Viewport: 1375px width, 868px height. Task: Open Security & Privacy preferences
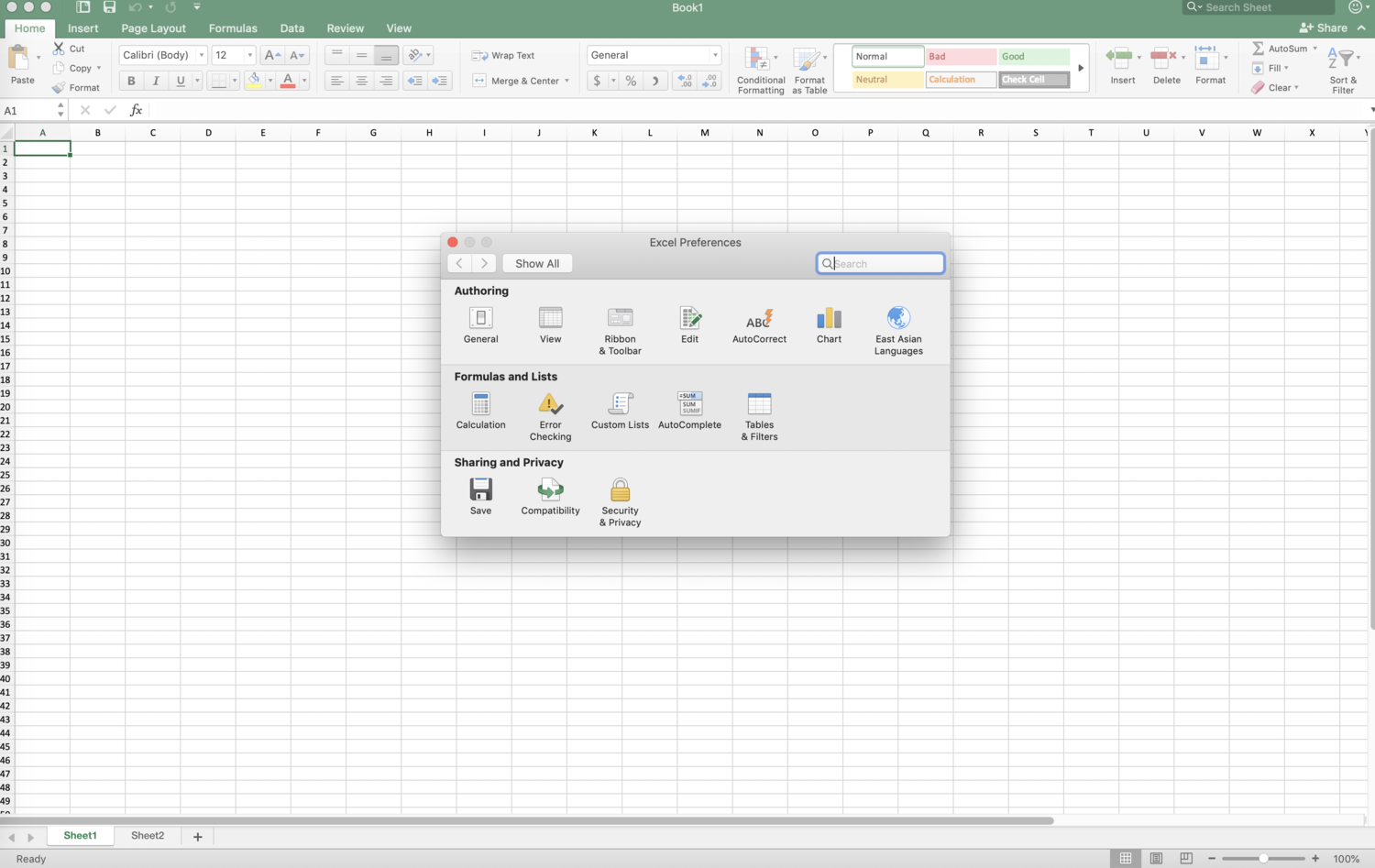point(620,502)
